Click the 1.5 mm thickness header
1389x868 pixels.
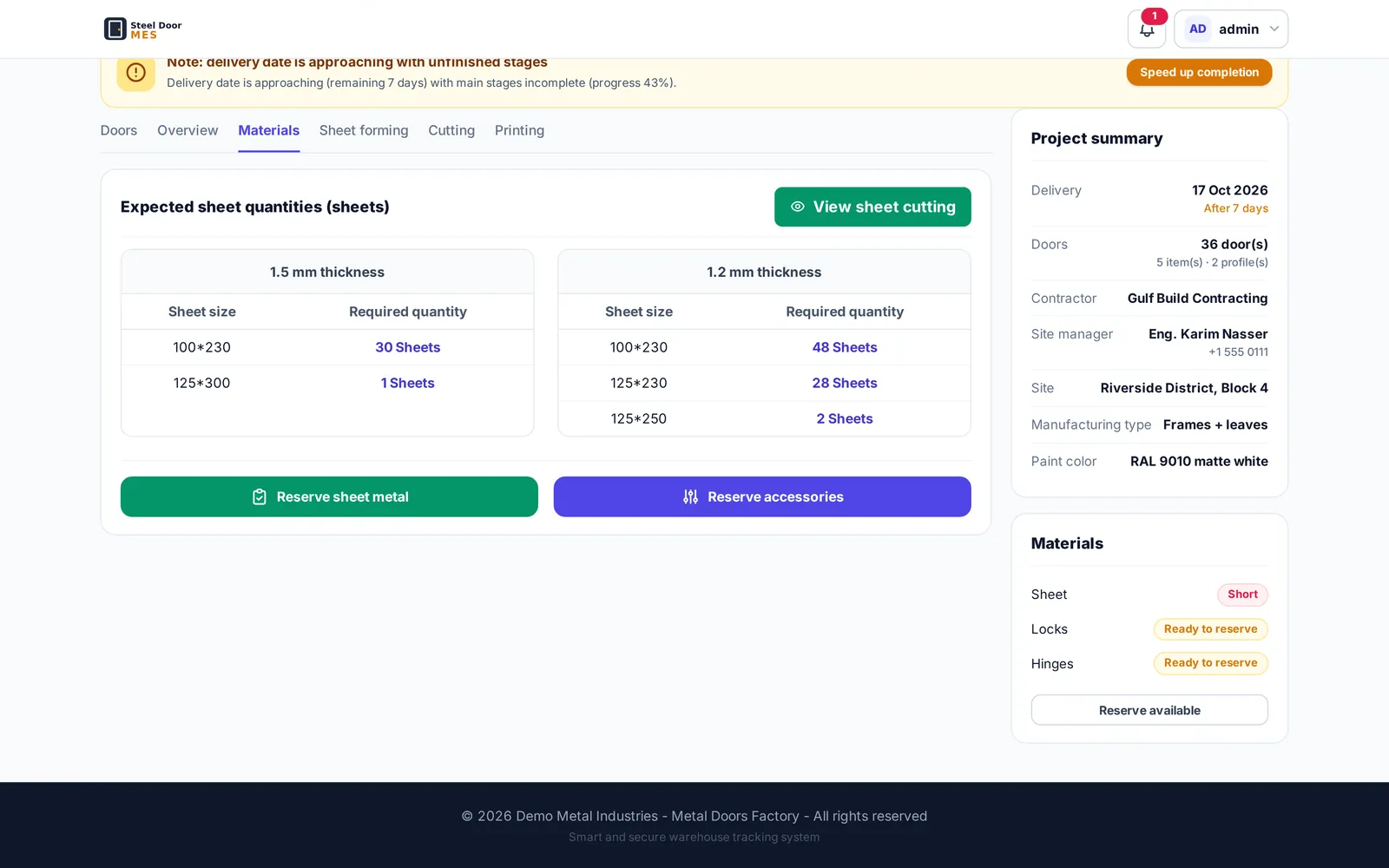click(327, 272)
